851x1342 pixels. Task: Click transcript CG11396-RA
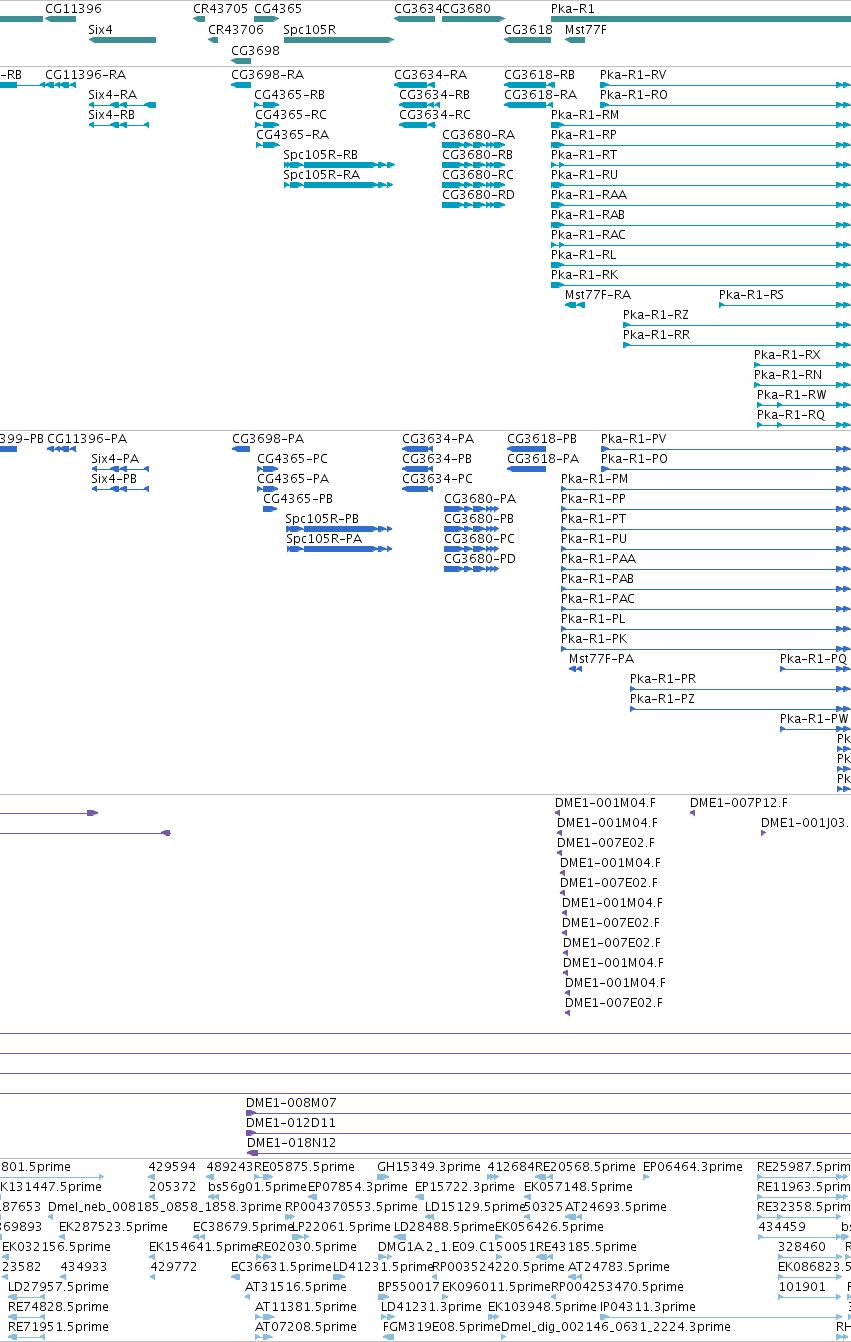click(x=86, y=75)
